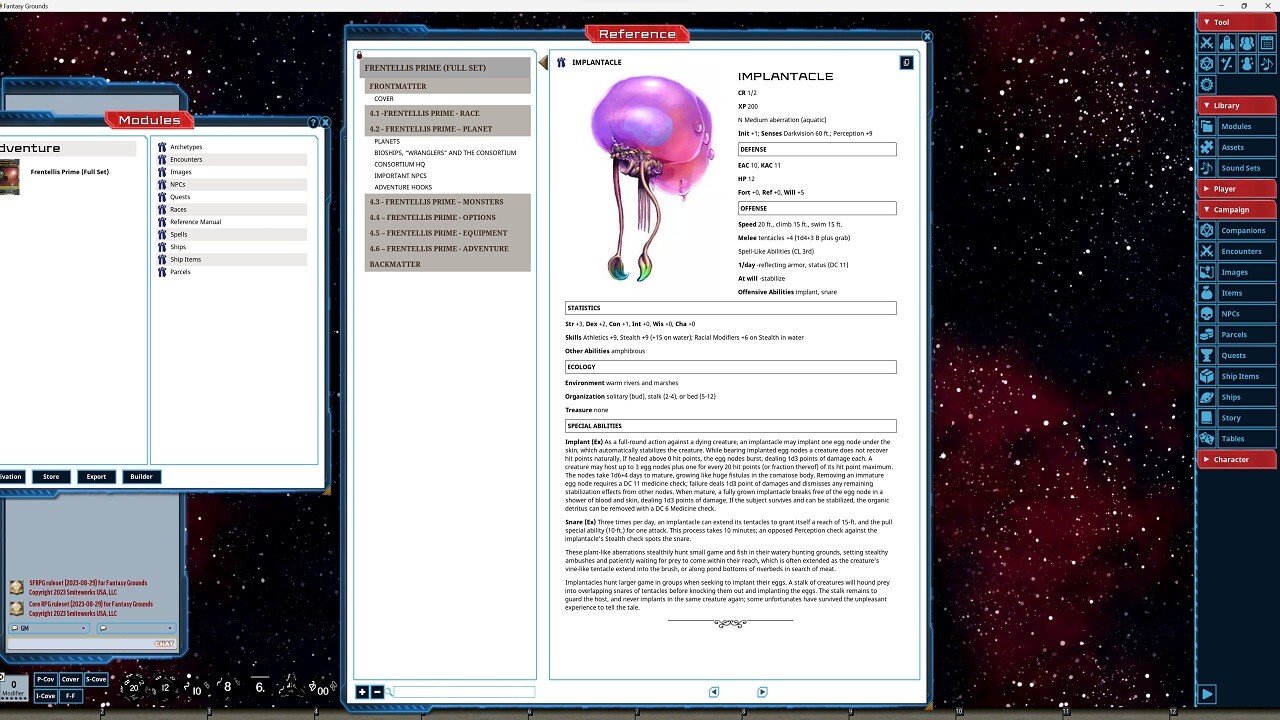Open the Story campaign panel
Screen dimensions: 1280x720
[x=1243, y=417]
